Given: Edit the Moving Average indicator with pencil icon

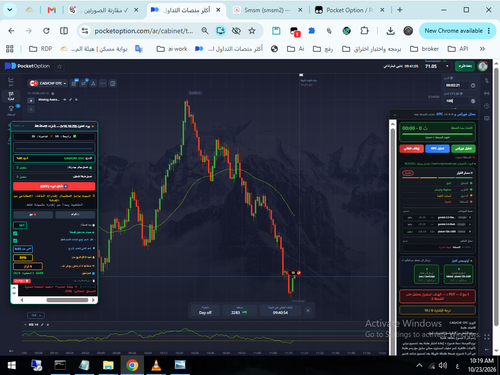Looking at the screenshot, I should click(x=71, y=100).
